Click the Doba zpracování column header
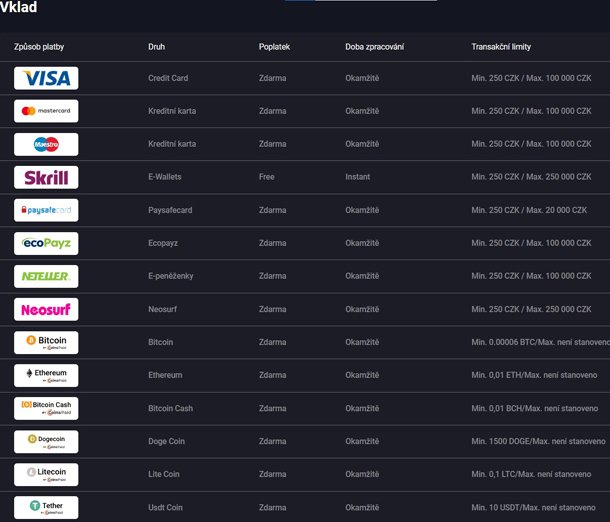 (375, 47)
